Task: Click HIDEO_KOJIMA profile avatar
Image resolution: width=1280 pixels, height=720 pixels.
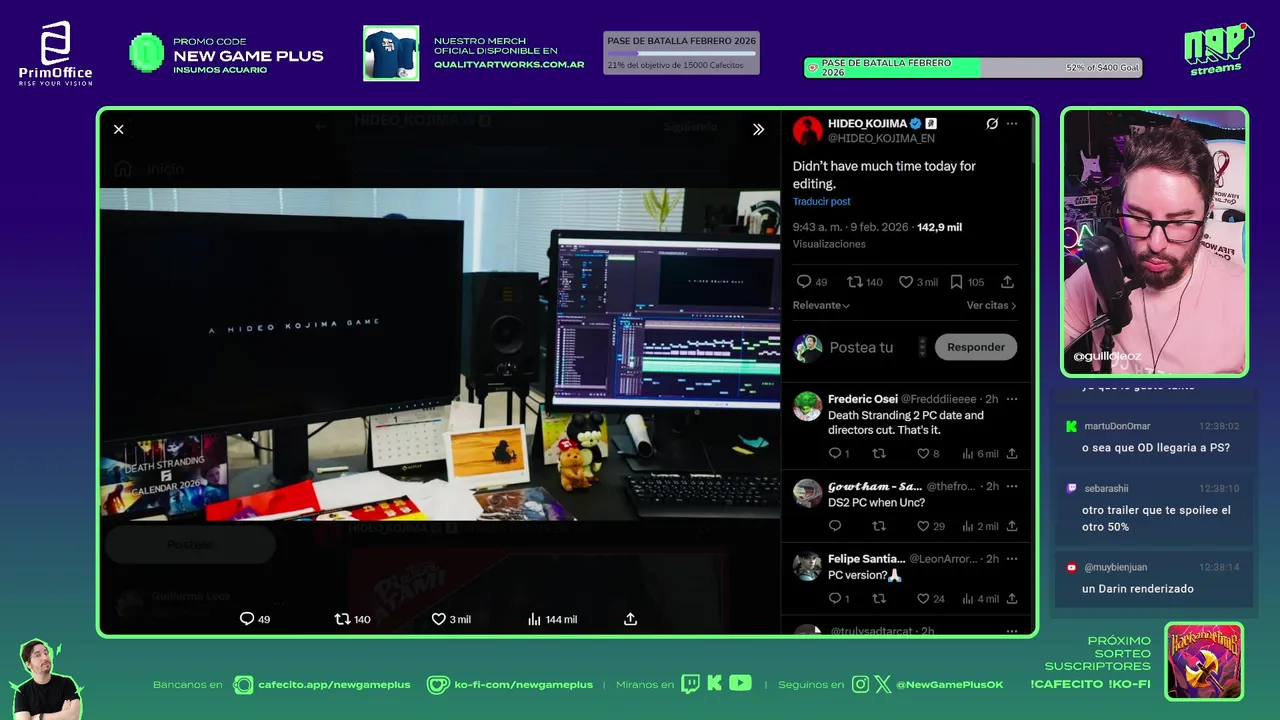Action: [x=807, y=130]
